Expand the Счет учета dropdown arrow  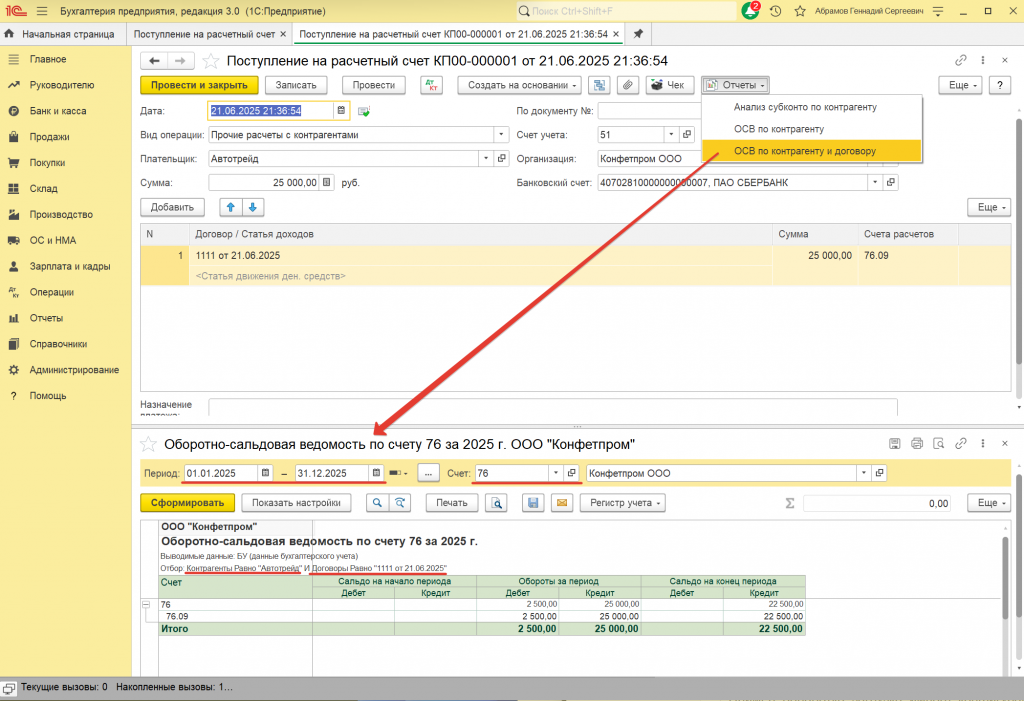point(671,135)
